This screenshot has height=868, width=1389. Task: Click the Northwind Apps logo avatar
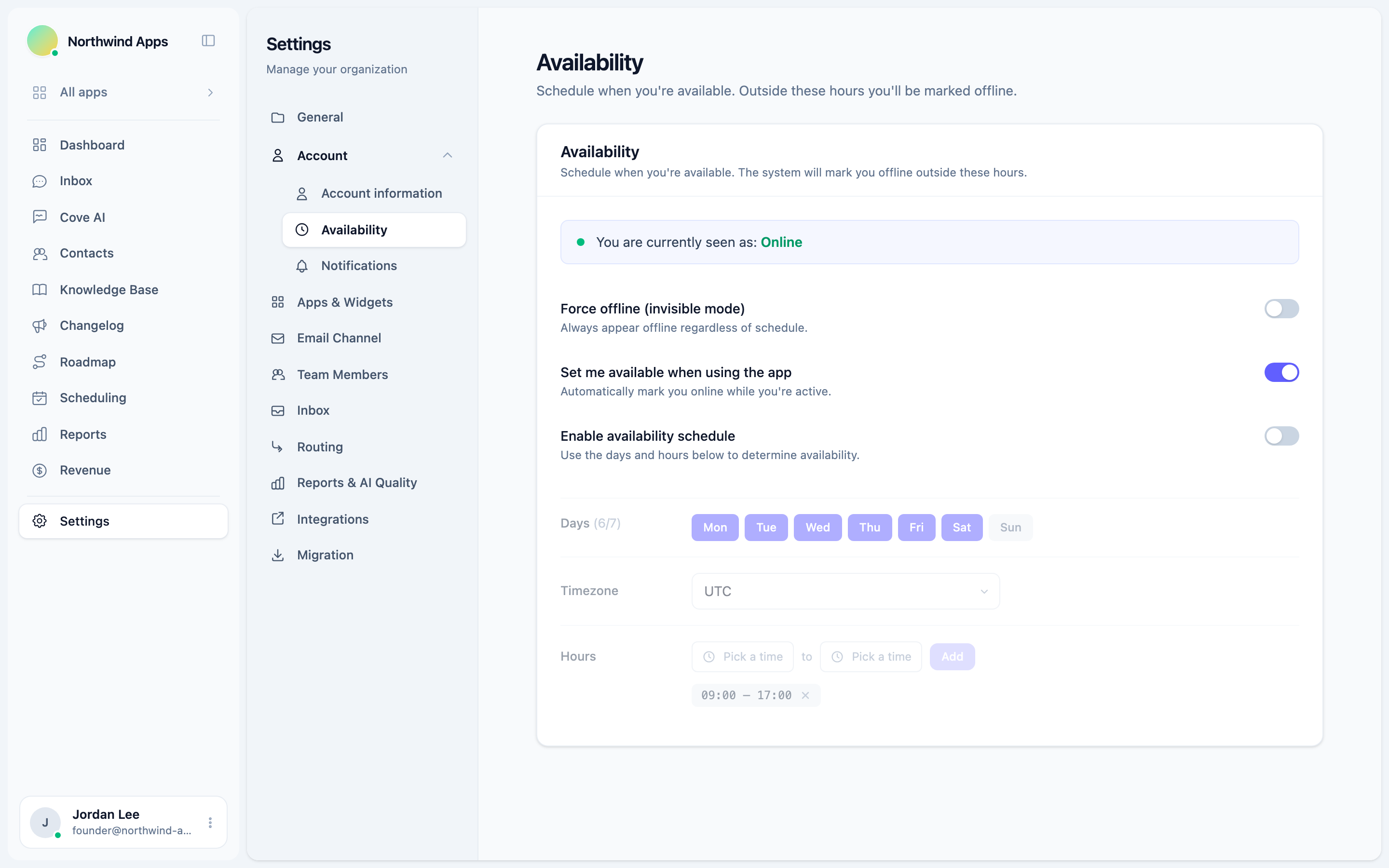tap(42, 41)
